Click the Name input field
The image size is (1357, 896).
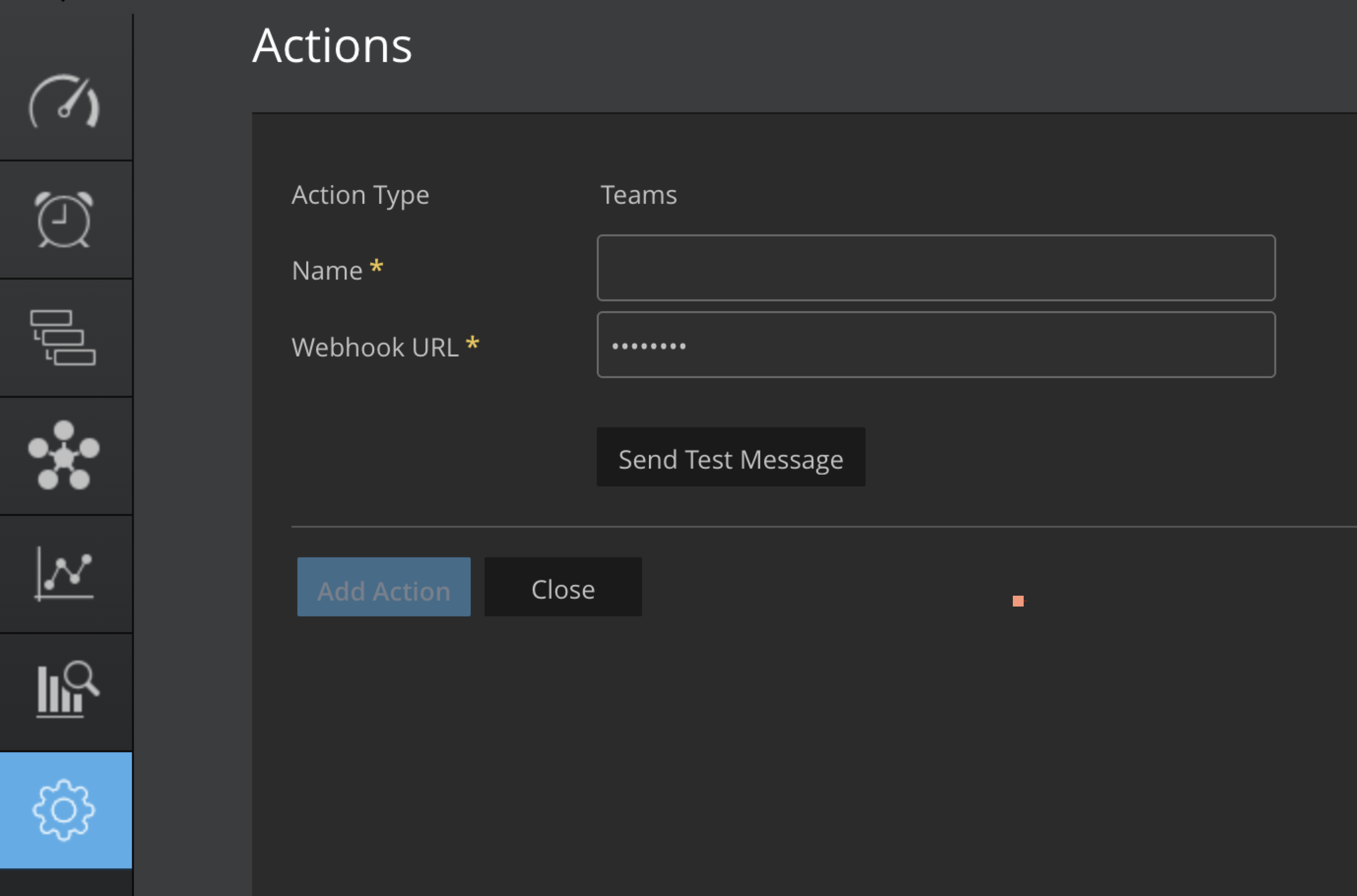tap(936, 267)
